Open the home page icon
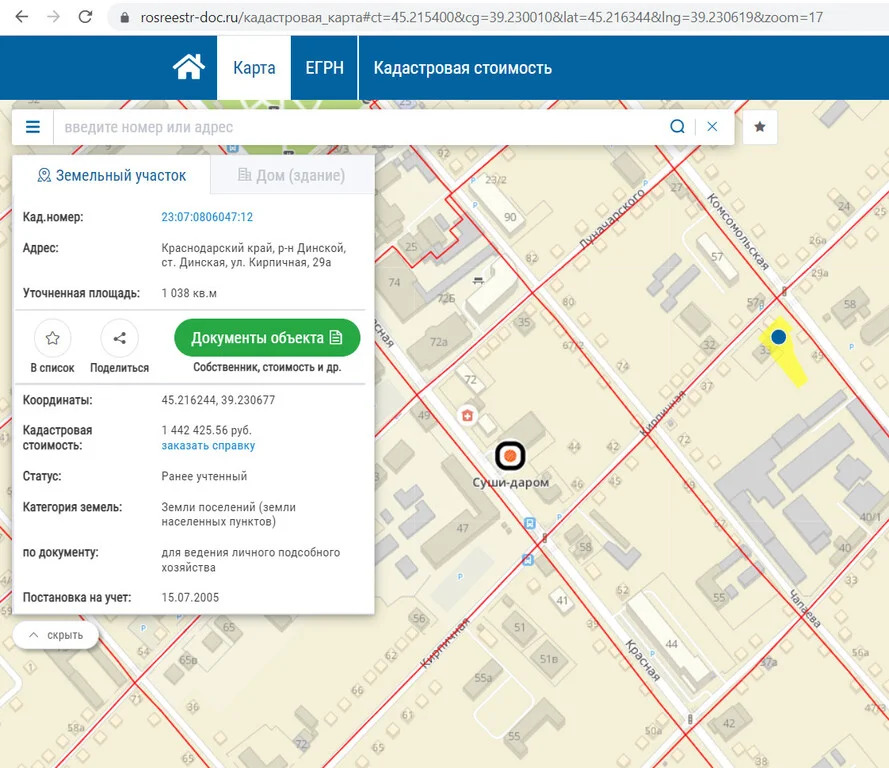This screenshot has height=768, width=889. click(189, 67)
